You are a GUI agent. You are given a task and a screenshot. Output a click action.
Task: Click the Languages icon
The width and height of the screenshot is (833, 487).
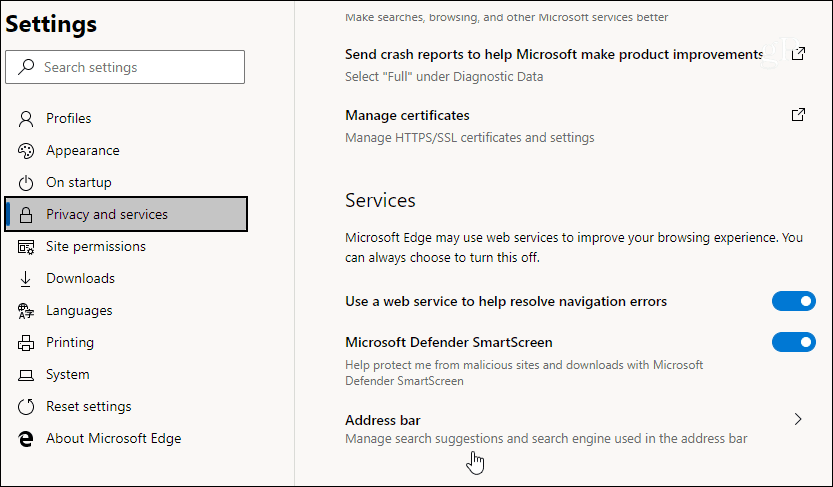pyautogui.click(x=26, y=311)
